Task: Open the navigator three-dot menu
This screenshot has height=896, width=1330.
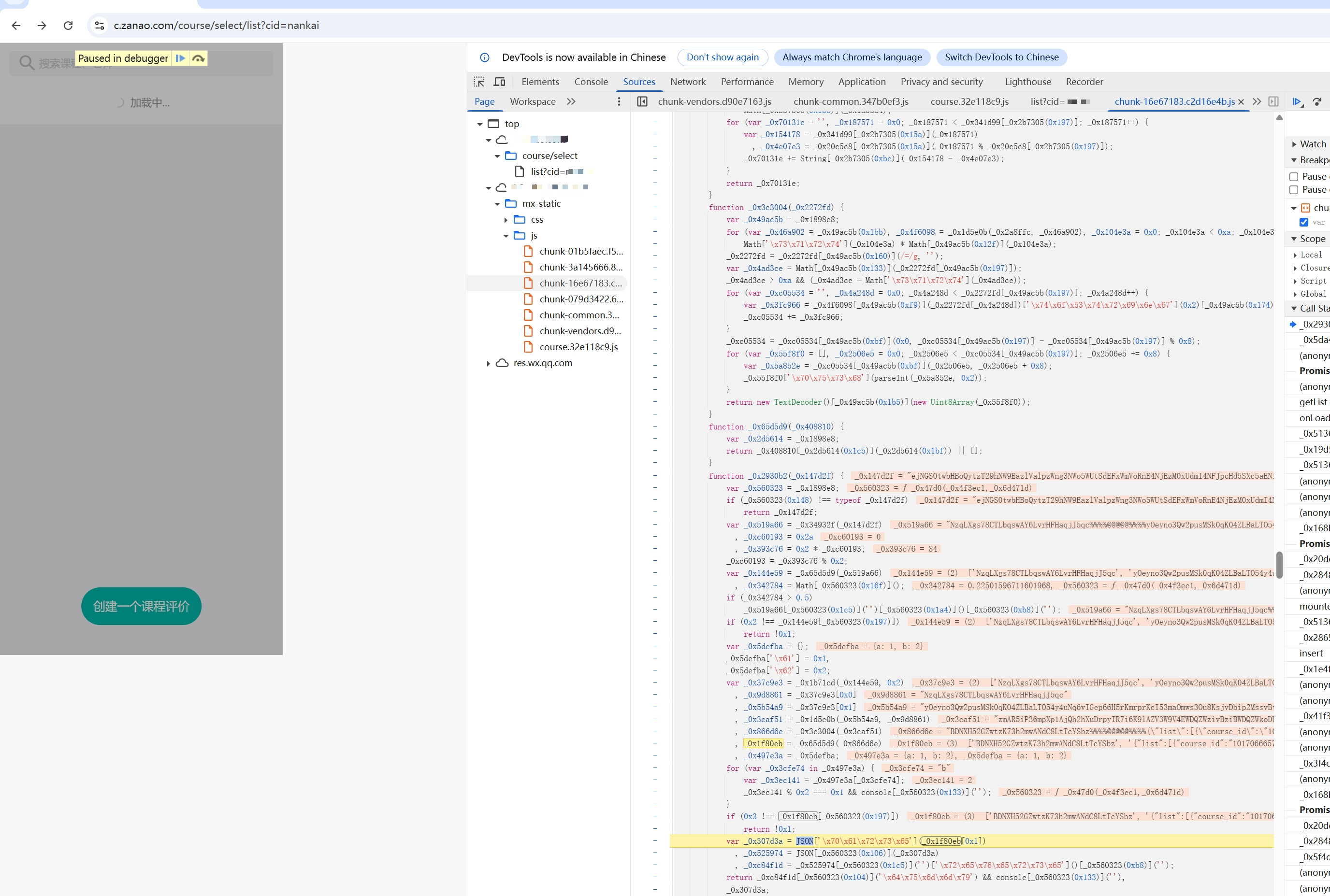Action: (619, 102)
